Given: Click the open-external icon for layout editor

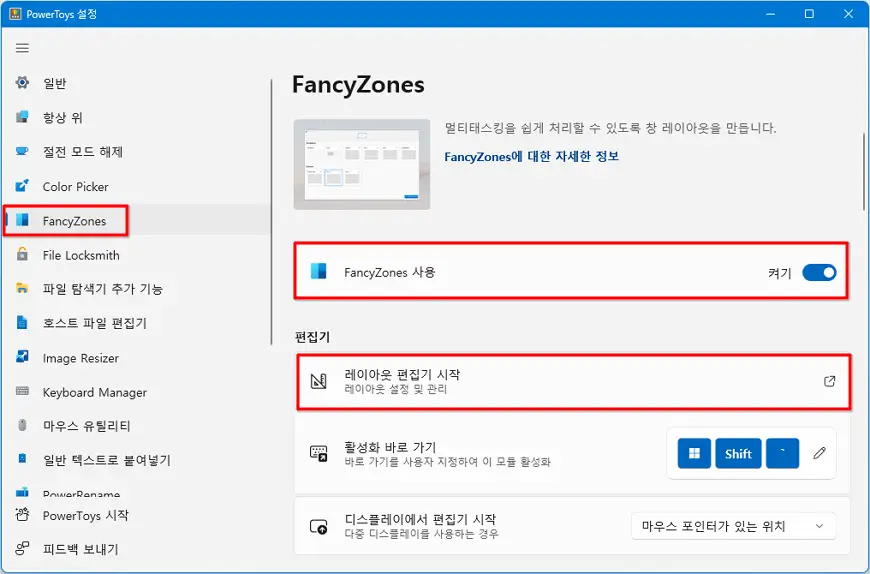Looking at the screenshot, I should [x=829, y=381].
